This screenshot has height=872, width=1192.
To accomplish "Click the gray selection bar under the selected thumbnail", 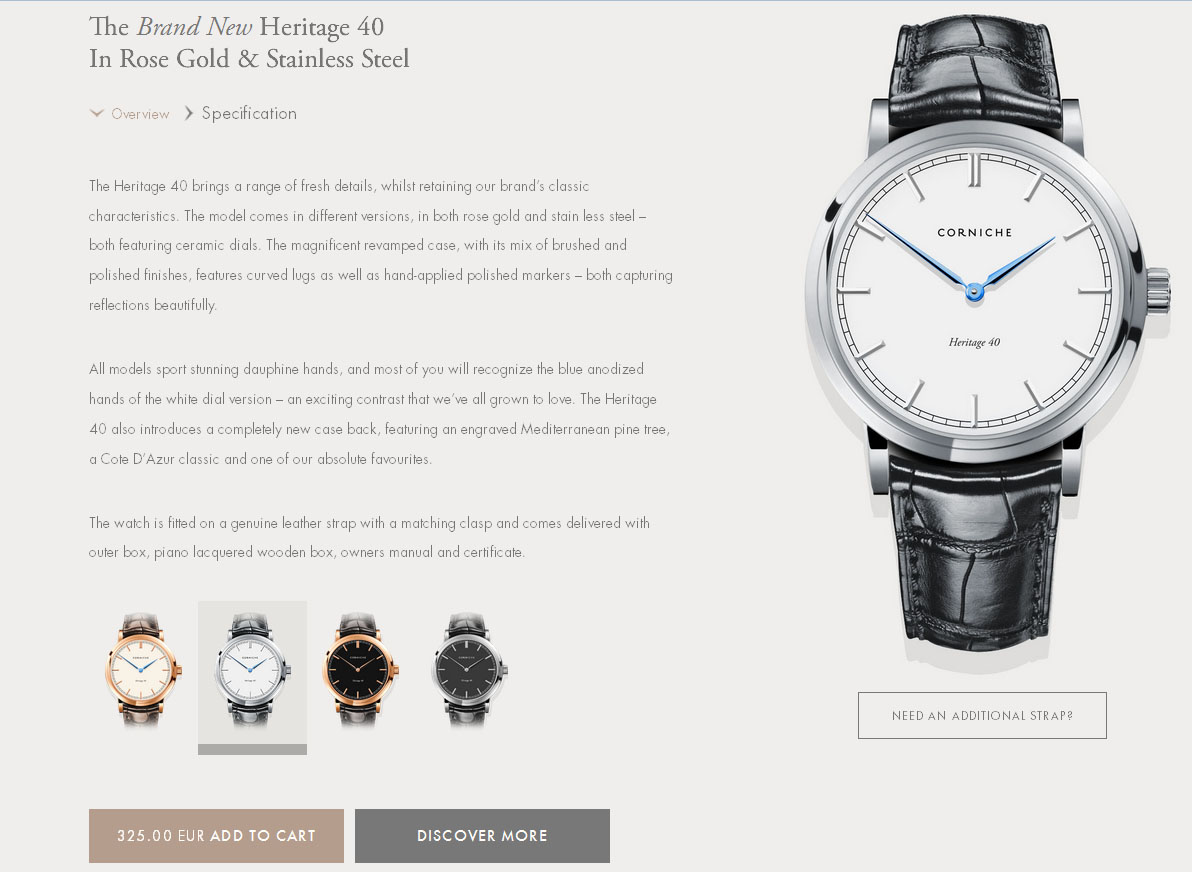I will pos(252,750).
